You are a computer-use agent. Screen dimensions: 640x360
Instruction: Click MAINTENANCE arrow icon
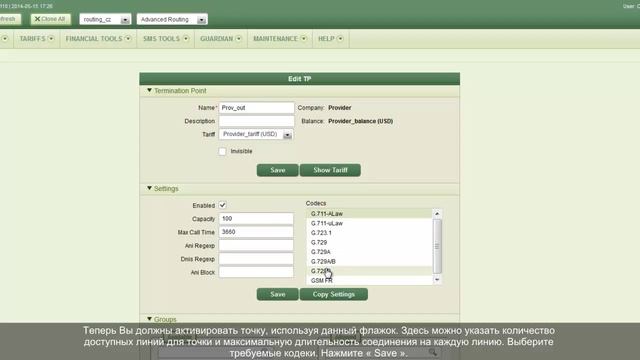(304, 39)
